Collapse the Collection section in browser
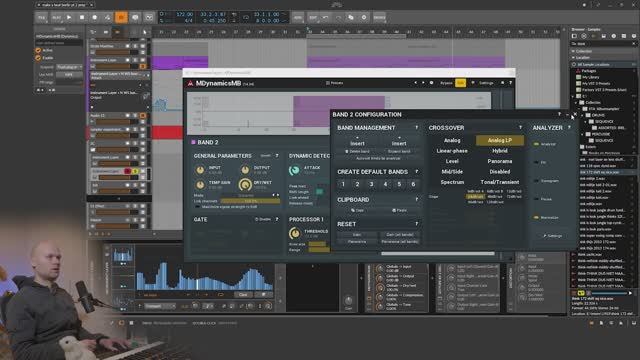640x360 pixels. [x=573, y=51]
